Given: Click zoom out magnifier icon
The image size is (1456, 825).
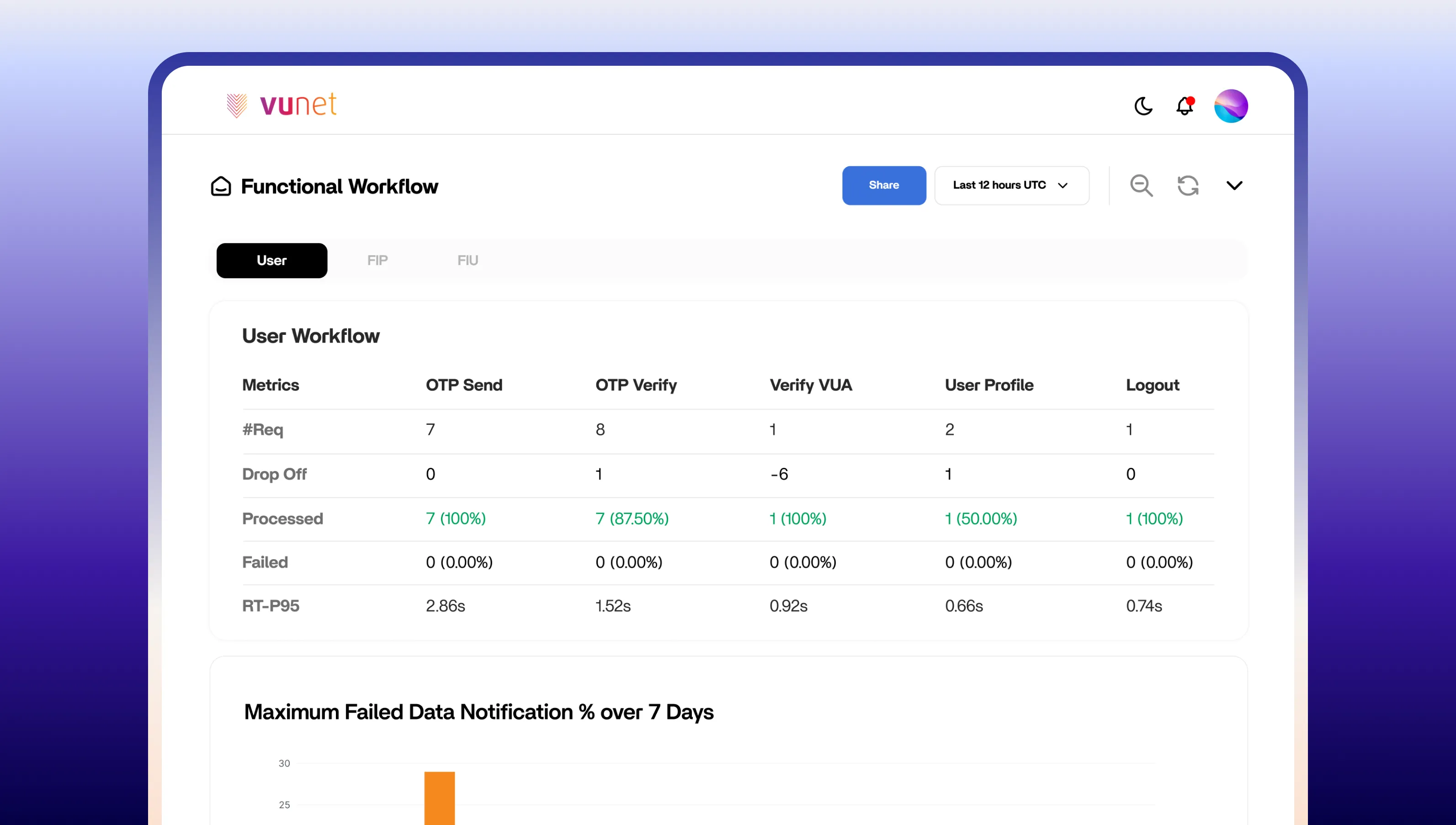Looking at the screenshot, I should (1141, 185).
